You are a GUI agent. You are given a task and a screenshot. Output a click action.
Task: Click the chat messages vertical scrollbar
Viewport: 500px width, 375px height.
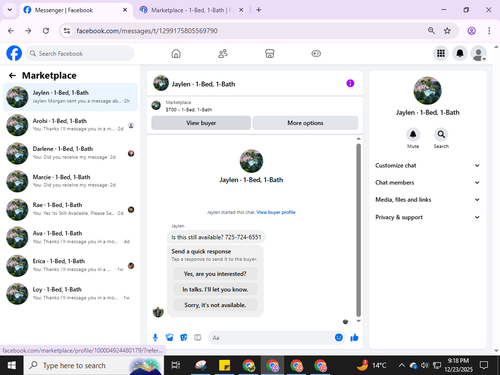358,230
